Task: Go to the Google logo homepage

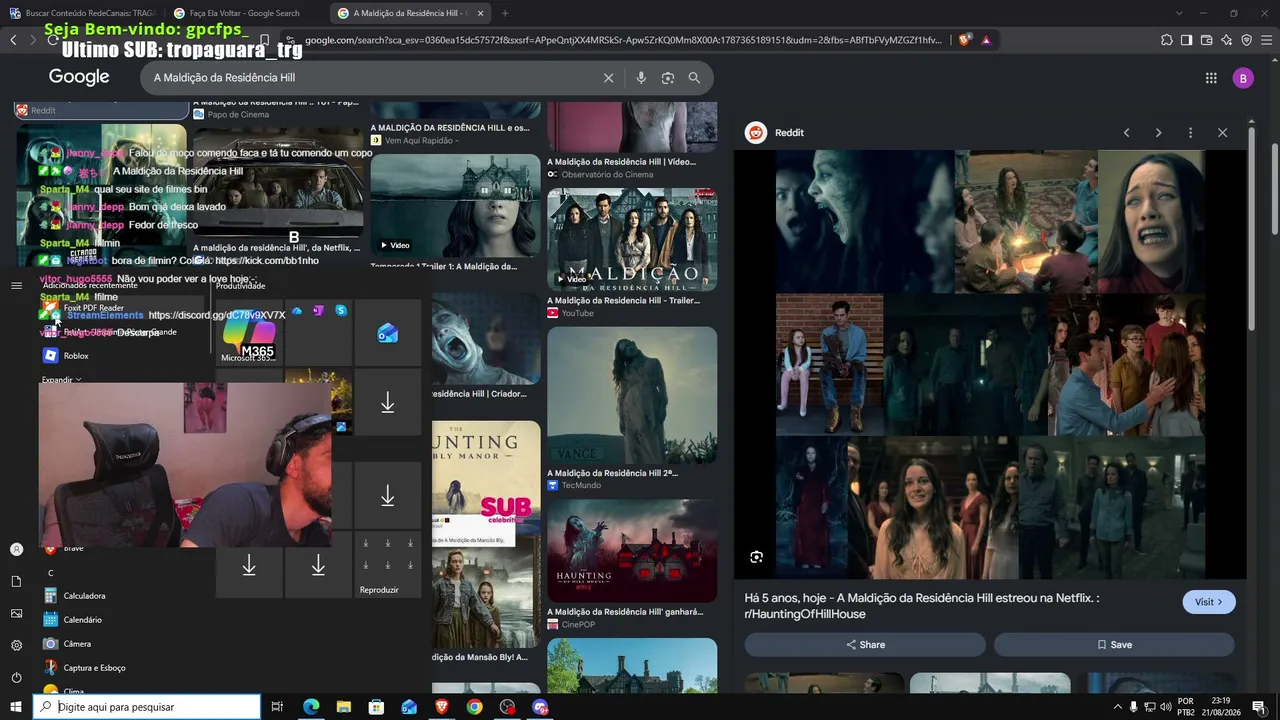Action: (x=79, y=77)
